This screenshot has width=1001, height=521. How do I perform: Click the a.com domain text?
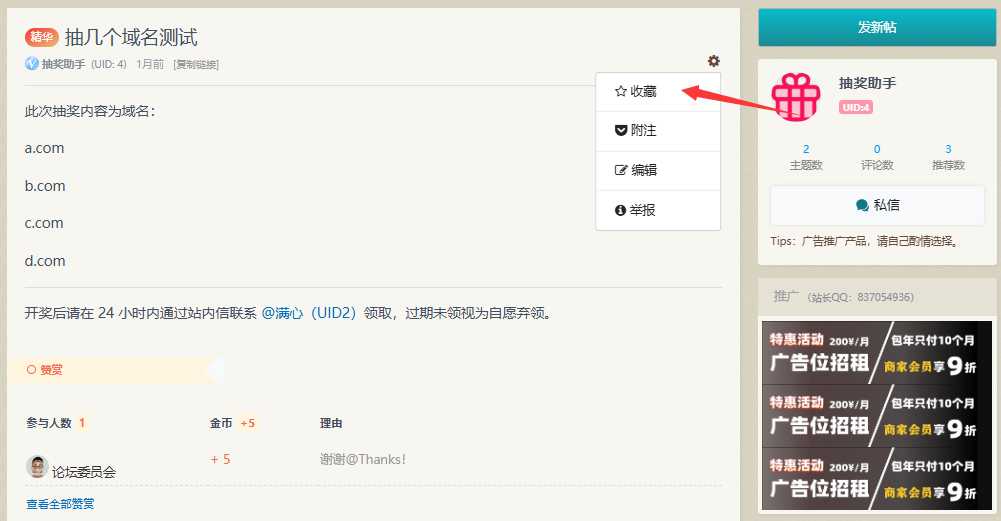point(44,148)
